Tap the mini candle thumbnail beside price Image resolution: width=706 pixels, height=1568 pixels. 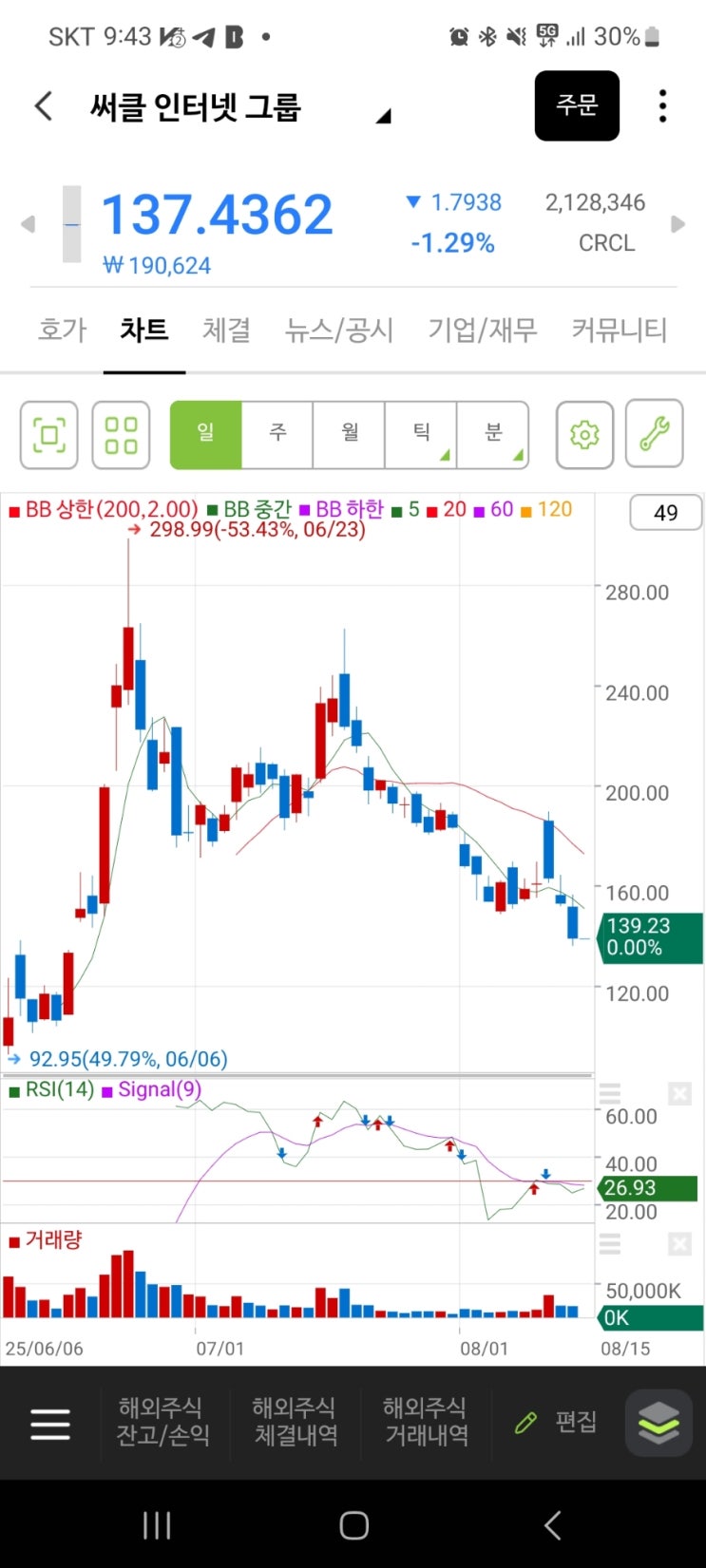point(72,224)
